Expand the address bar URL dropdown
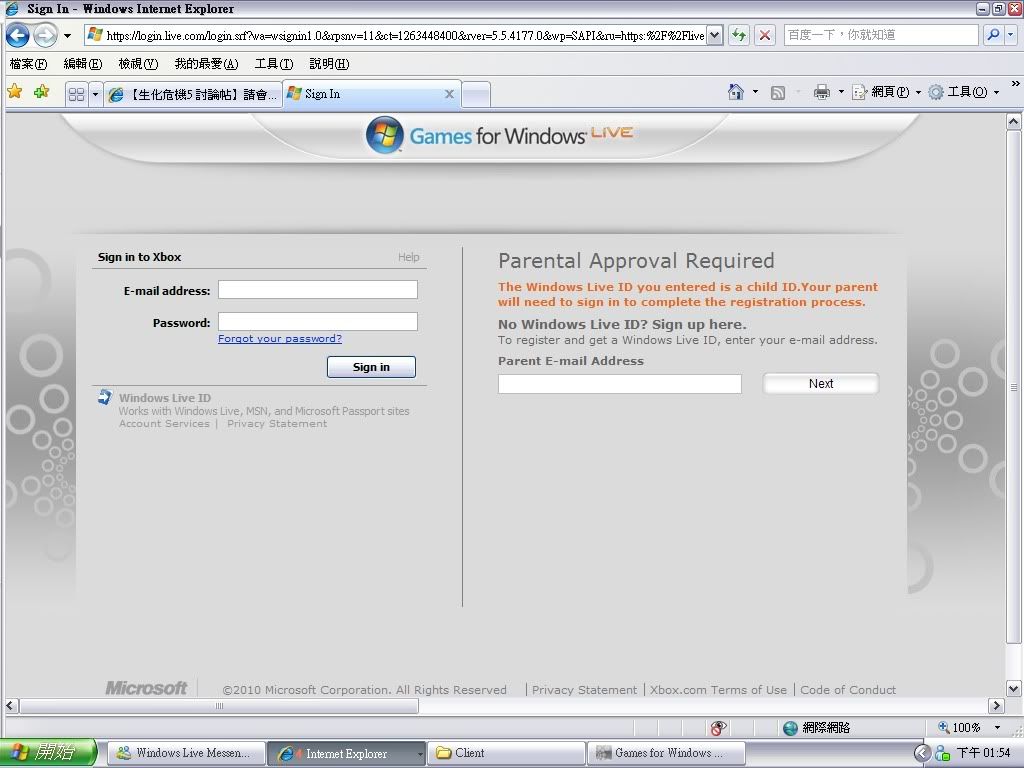The height and width of the screenshot is (768, 1024). (x=714, y=35)
